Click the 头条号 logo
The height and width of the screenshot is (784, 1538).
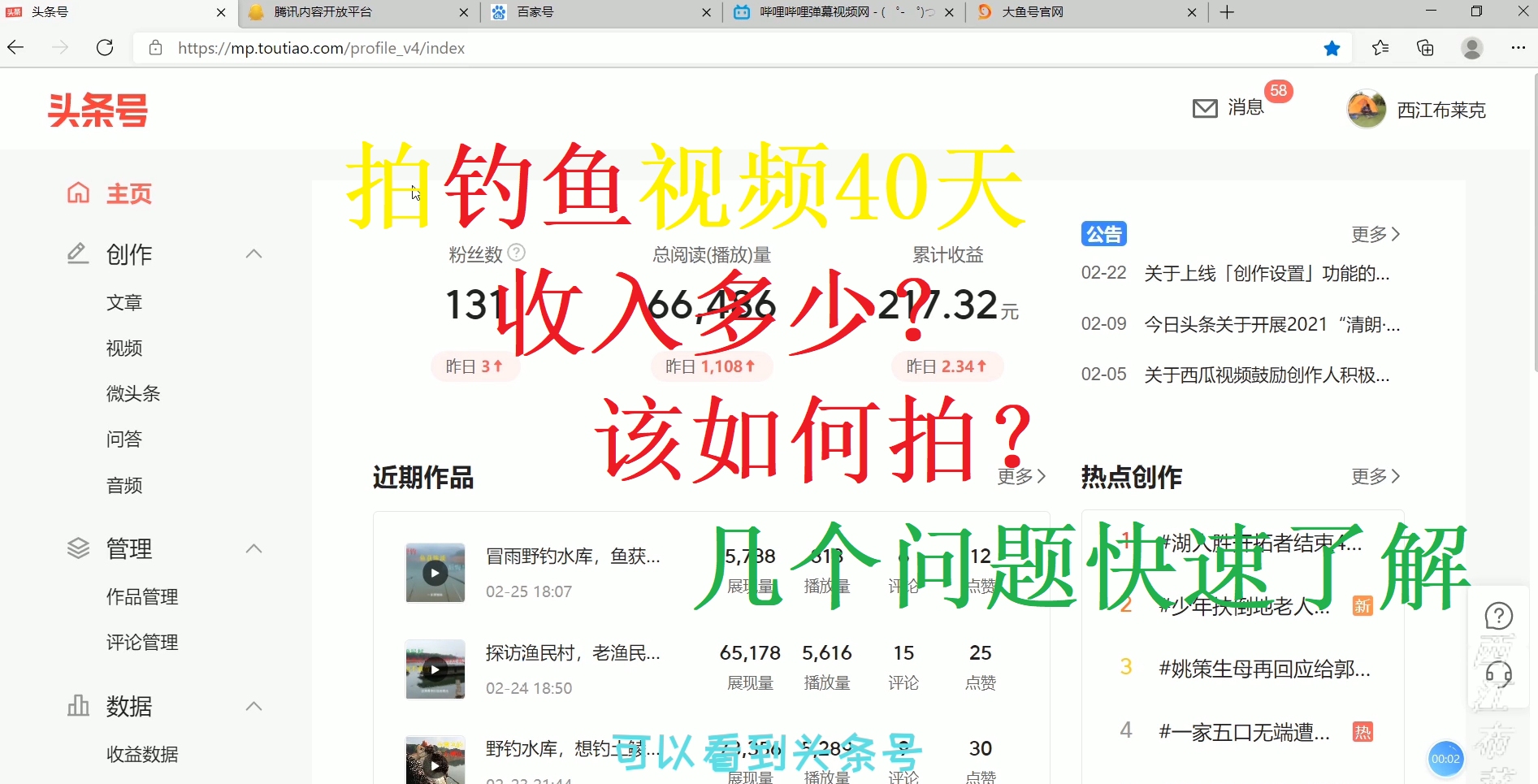97,110
